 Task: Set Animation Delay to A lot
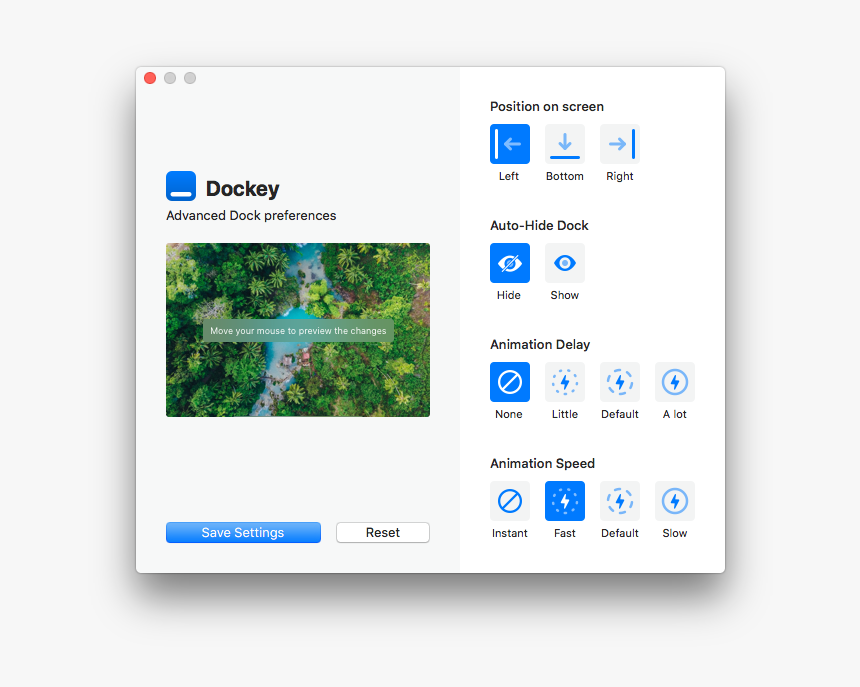(x=675, y=382)
